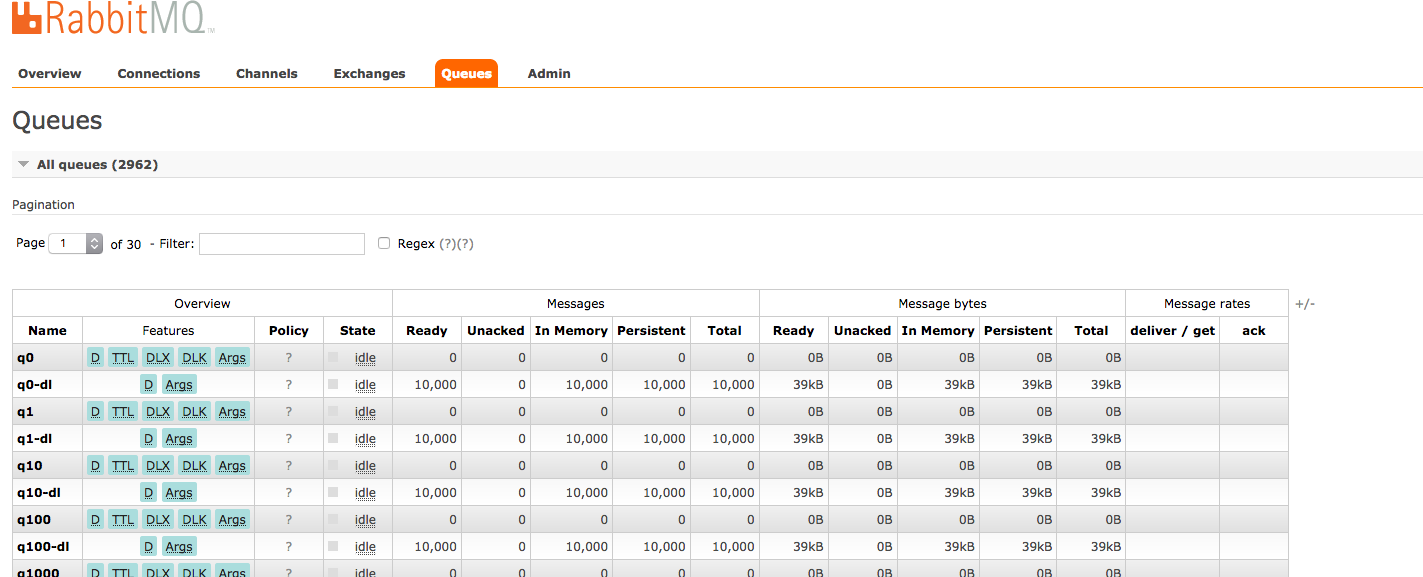1423x577 pixels.
Task: Enable the Regex filter checkbox
Action: click(384, 242)
